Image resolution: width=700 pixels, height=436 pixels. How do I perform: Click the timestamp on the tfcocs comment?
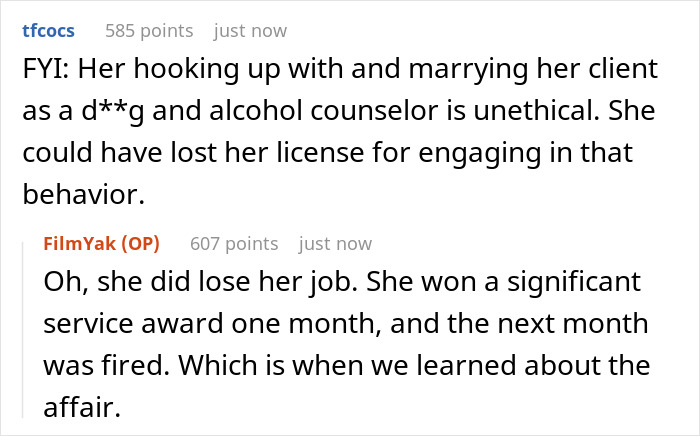pos(250,31)
